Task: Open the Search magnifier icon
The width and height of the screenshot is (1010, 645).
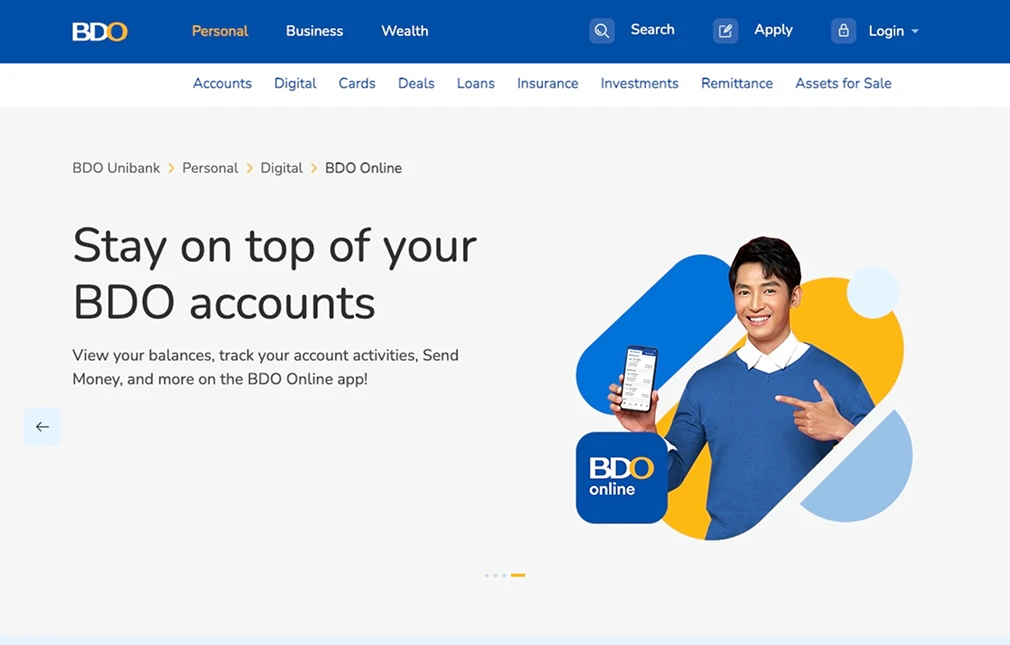Action: pos(601,30)
